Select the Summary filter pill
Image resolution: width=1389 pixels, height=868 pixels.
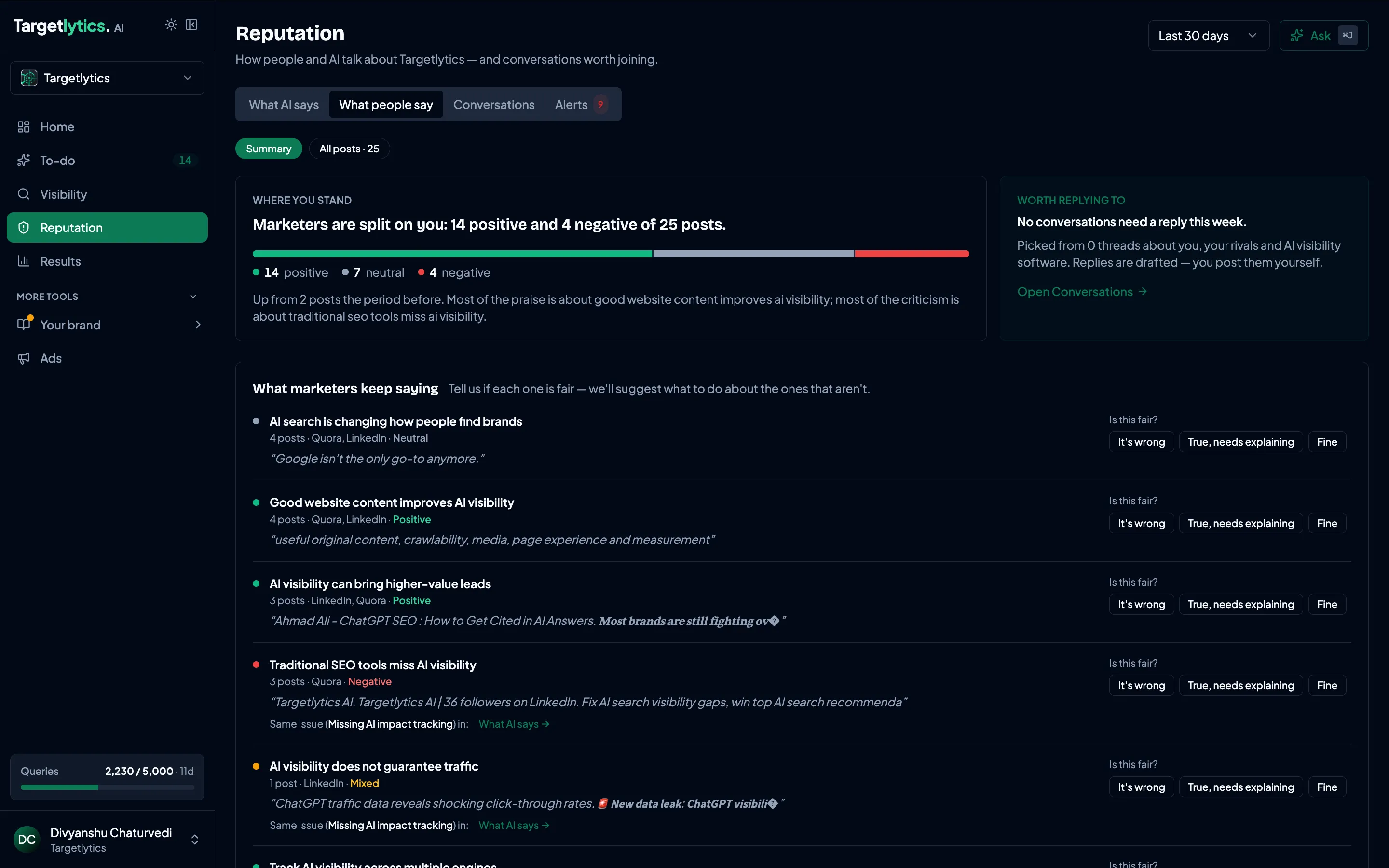(x=269, y=149)
